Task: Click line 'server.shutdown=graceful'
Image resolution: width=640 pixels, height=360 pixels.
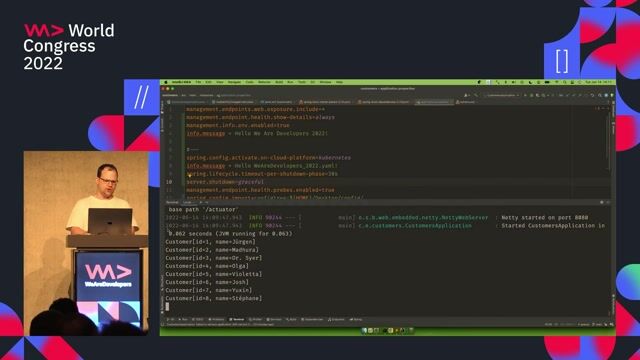Action: 225,182
